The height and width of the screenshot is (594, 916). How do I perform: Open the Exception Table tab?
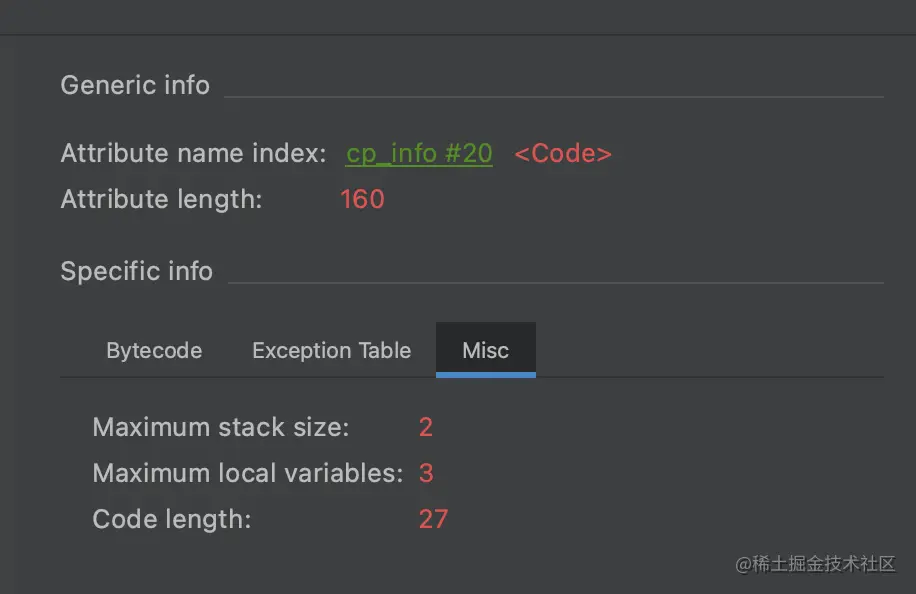pyautogui.click(x=331, y=351)
